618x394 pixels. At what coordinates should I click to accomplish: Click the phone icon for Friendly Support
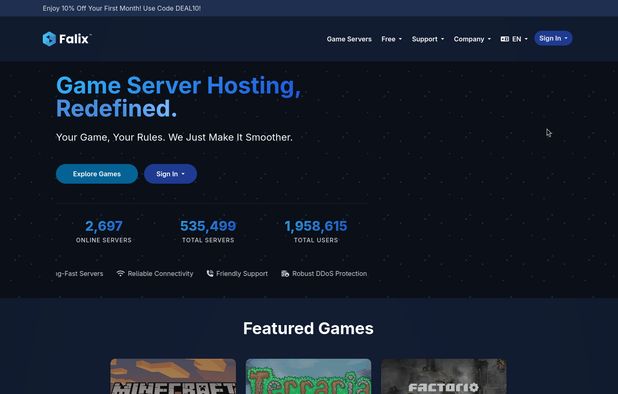pos(210,273)
